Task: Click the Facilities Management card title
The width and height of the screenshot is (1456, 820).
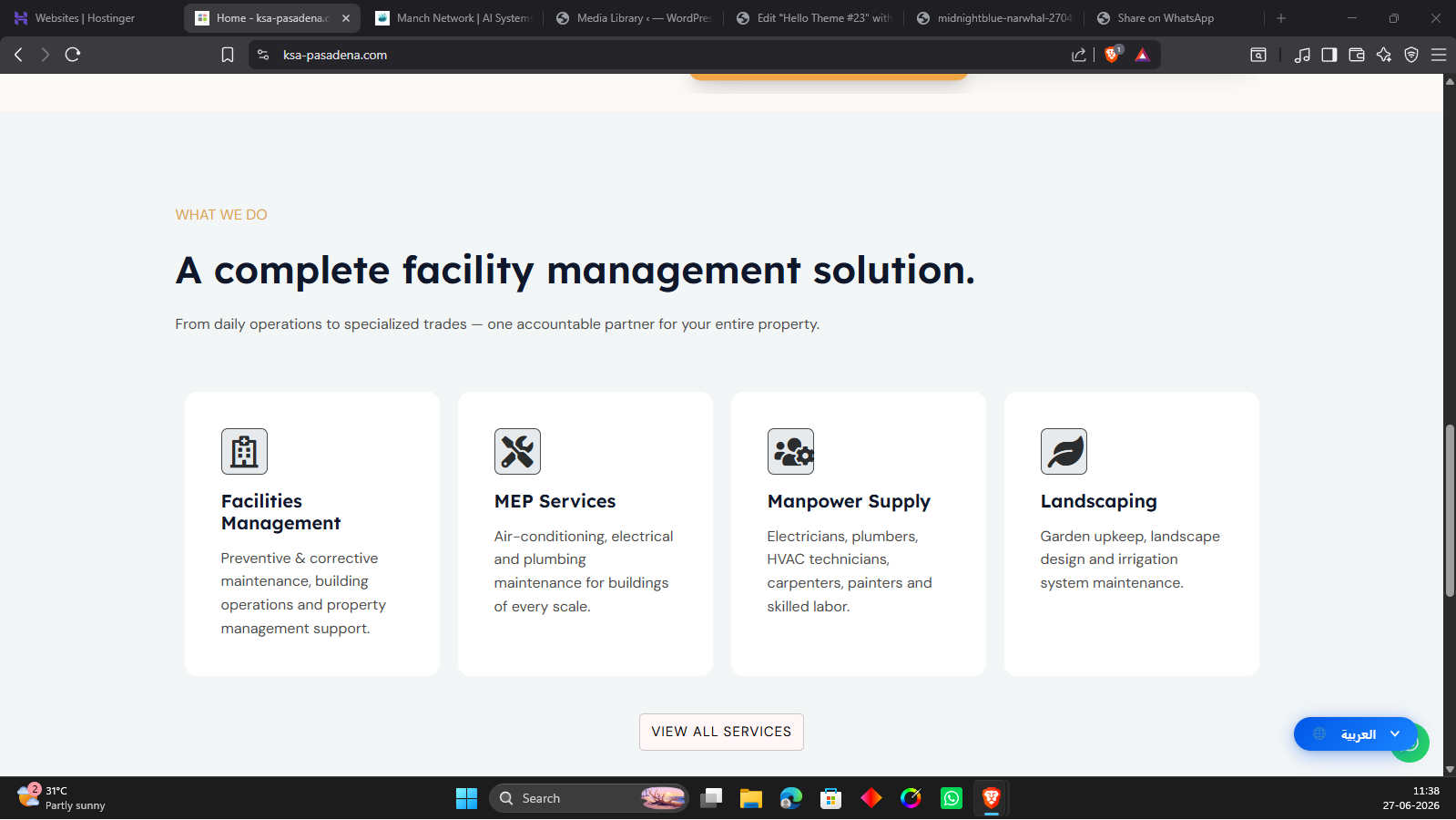Action: click(x=280, y=512)
